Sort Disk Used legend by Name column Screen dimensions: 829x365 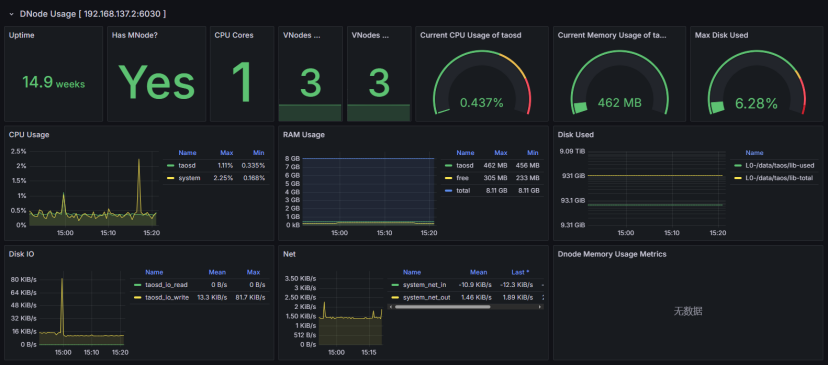point(753,152)
